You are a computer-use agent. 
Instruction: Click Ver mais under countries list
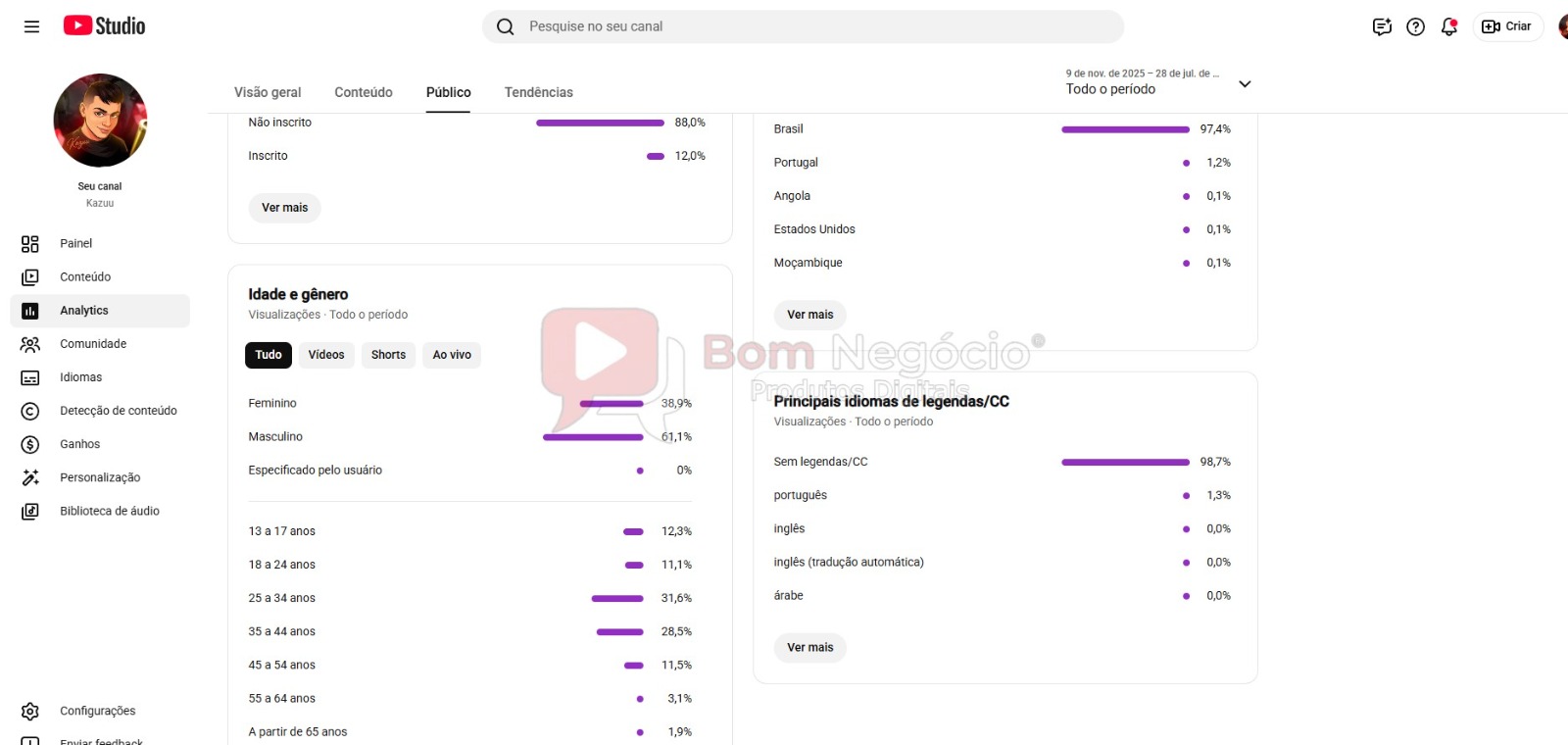pos(810,315)
